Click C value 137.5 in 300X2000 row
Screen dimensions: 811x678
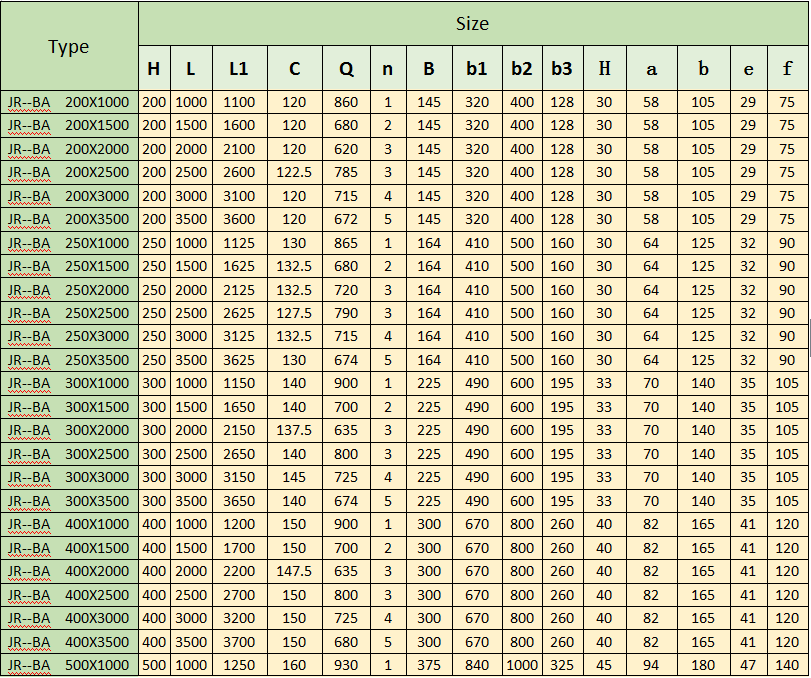tap(294, 430)
